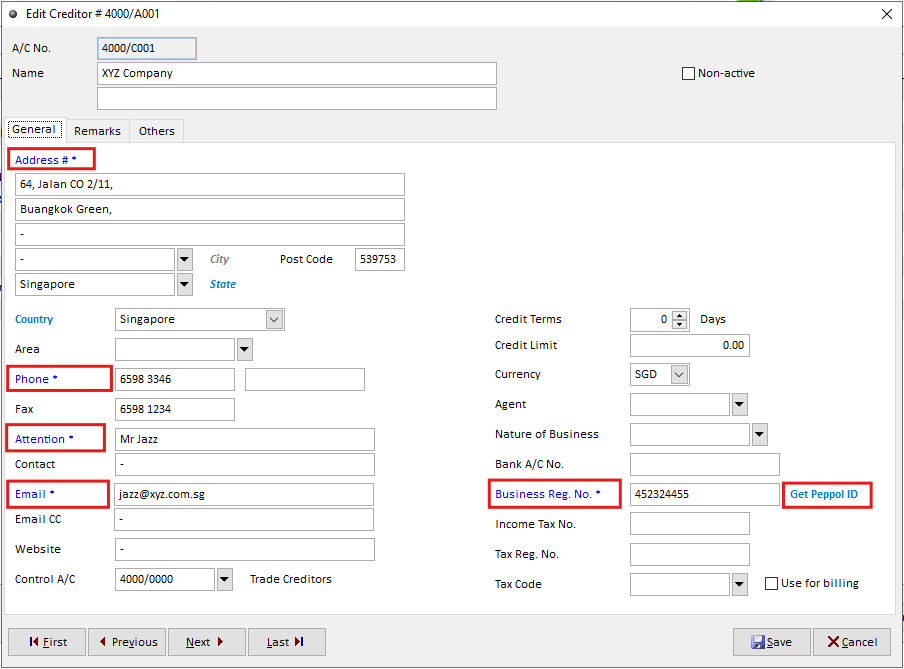Expand the Nature of Business dropdown
Viewport: 904px width, 669px height.
[760, 435]
